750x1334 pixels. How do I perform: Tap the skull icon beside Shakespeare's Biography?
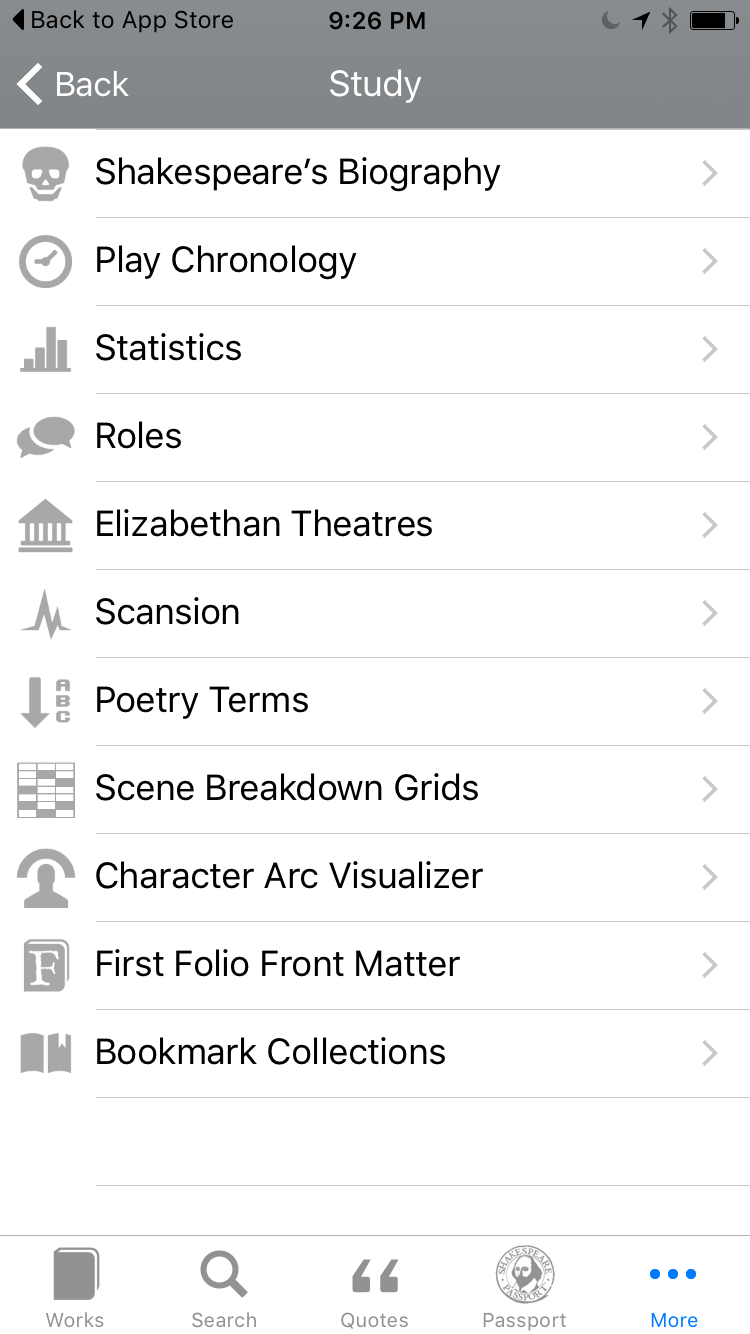click(x=46, y=174)
